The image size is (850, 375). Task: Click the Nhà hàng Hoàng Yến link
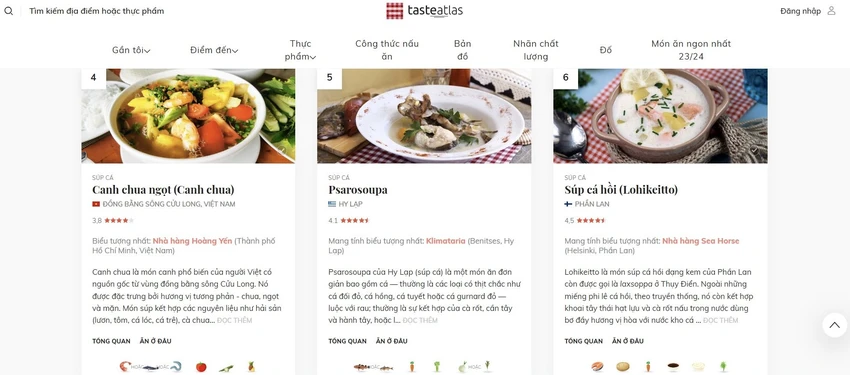pyautogui.click(x=192, y=241)
